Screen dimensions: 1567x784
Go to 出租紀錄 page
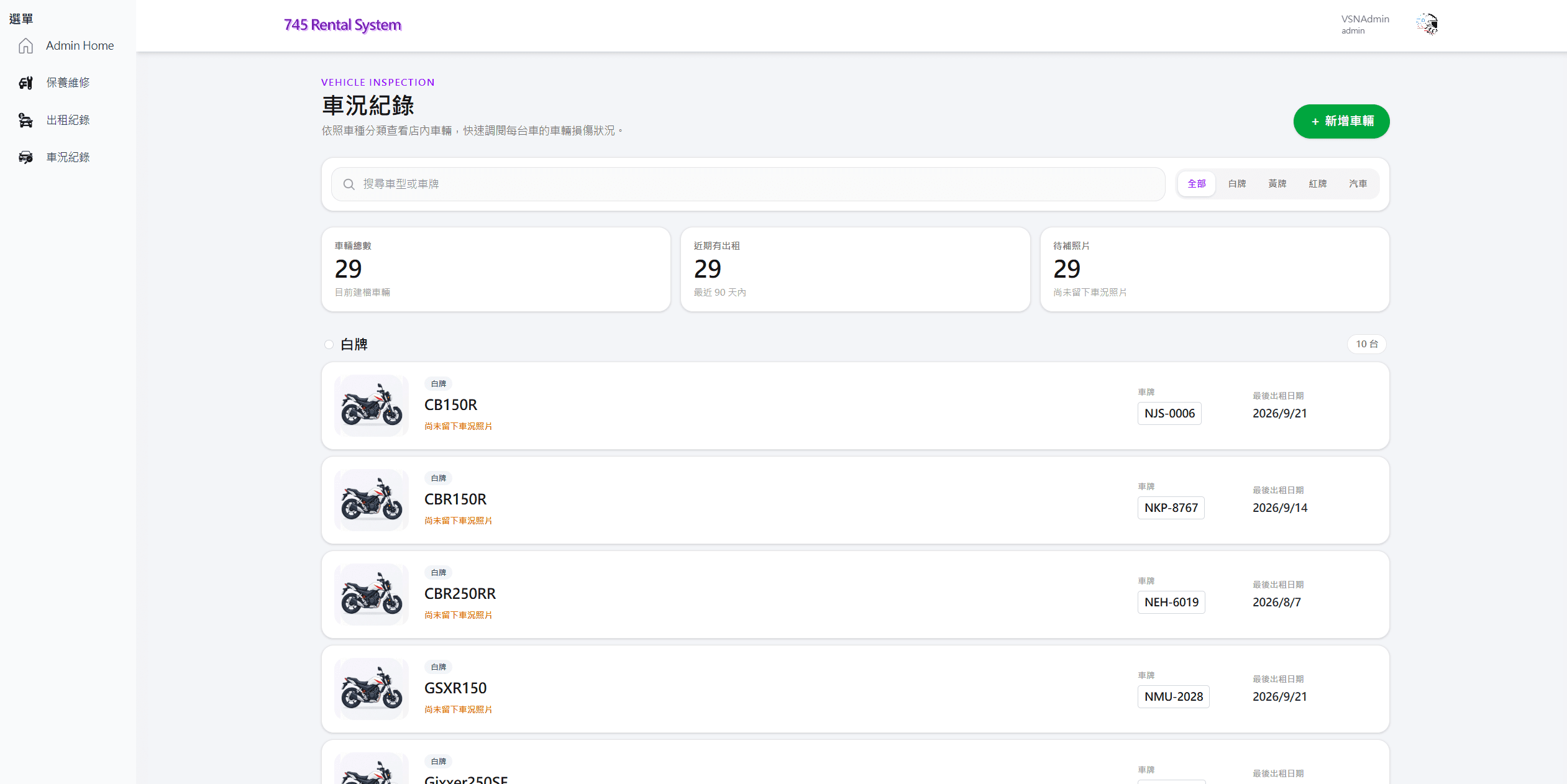coord(68,121)
